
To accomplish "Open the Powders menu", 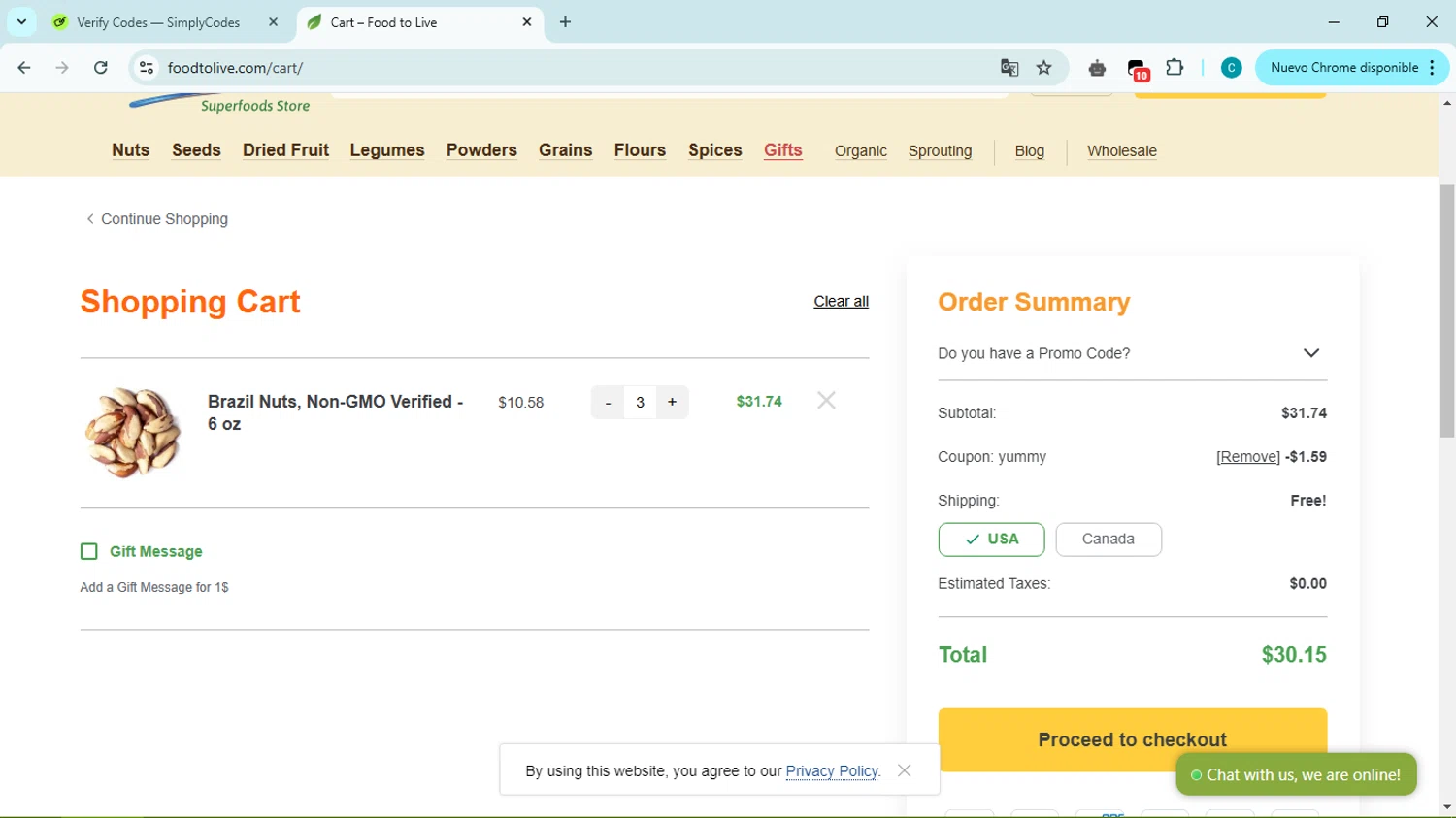I will (481, 150).
